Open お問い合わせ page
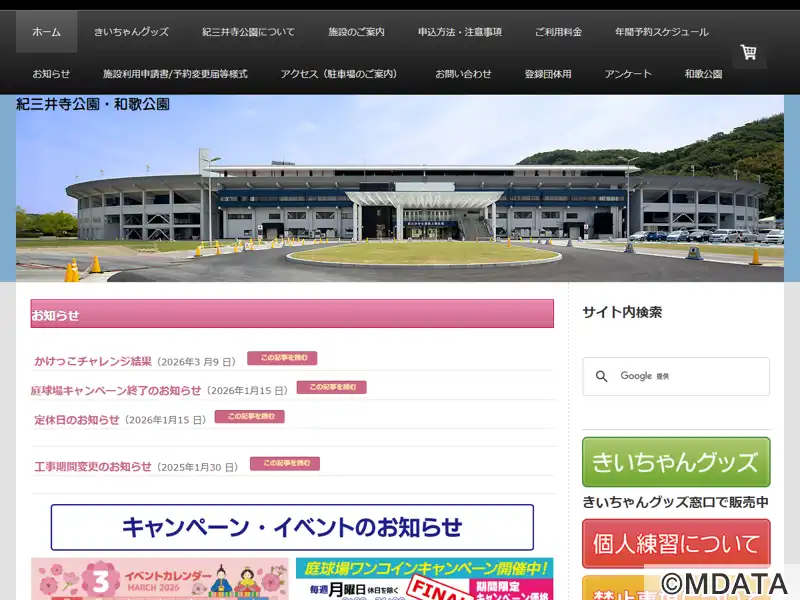The width and height of the screenshot is (800, 600). 463,74
